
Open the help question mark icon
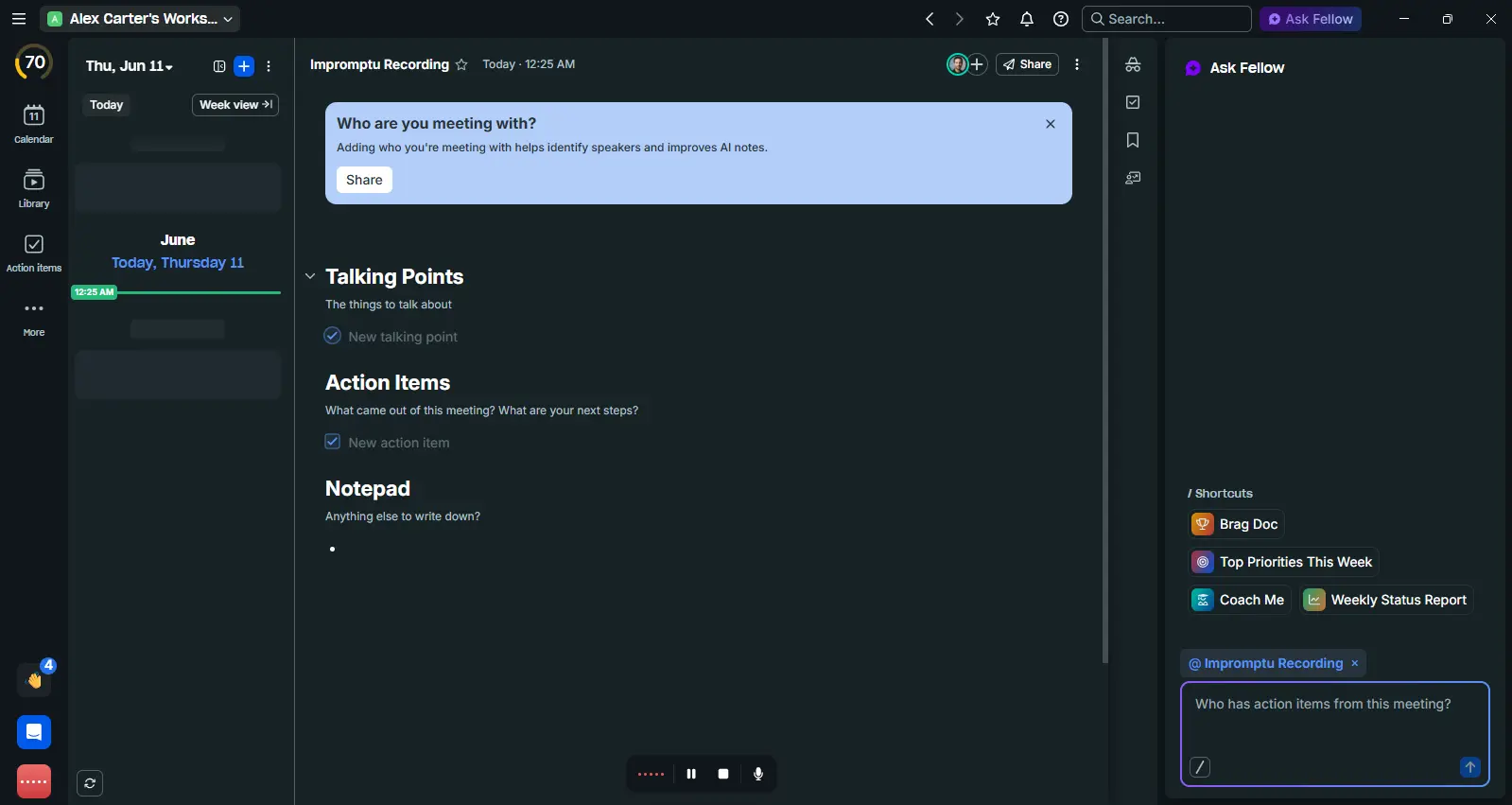[x=1061, y=19]
